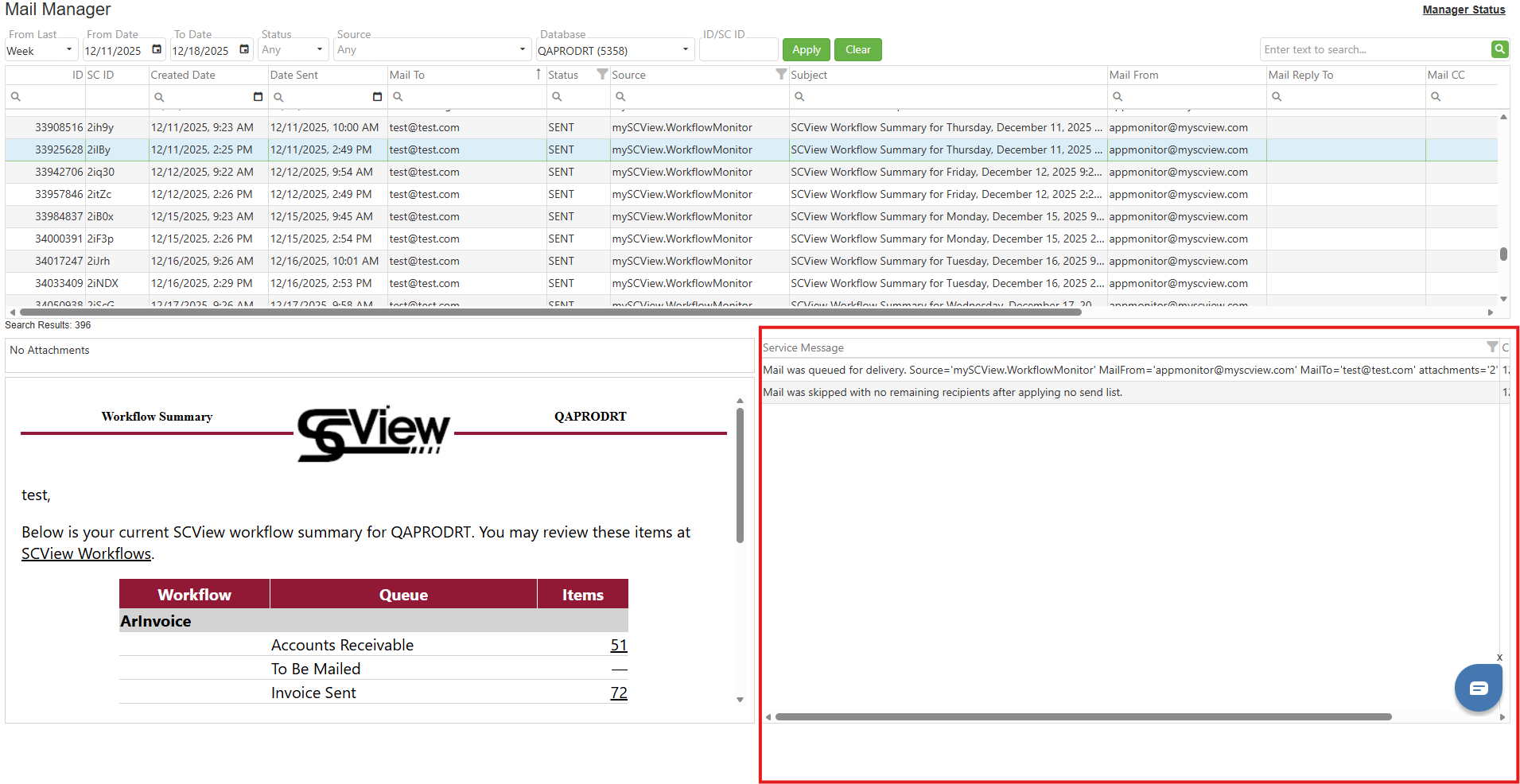Select row with SC ID 2iq30
This screenshot has width=1520, height=784.
[x=752, y=172]
